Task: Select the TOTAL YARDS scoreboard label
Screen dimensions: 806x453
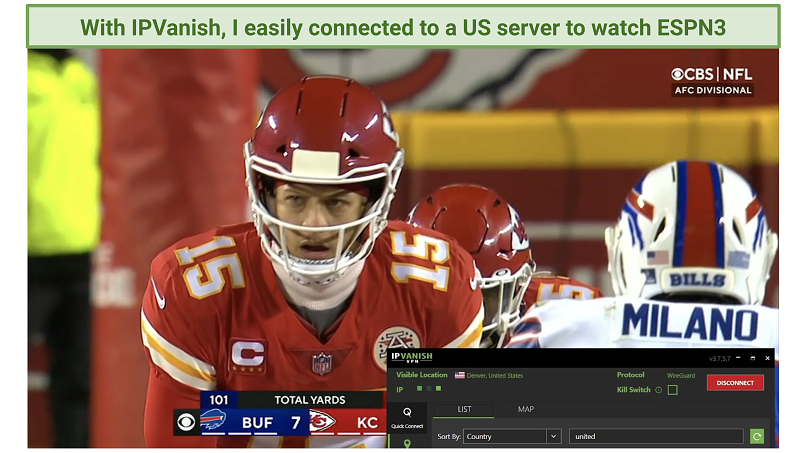Action: click(x=309, y=400)
